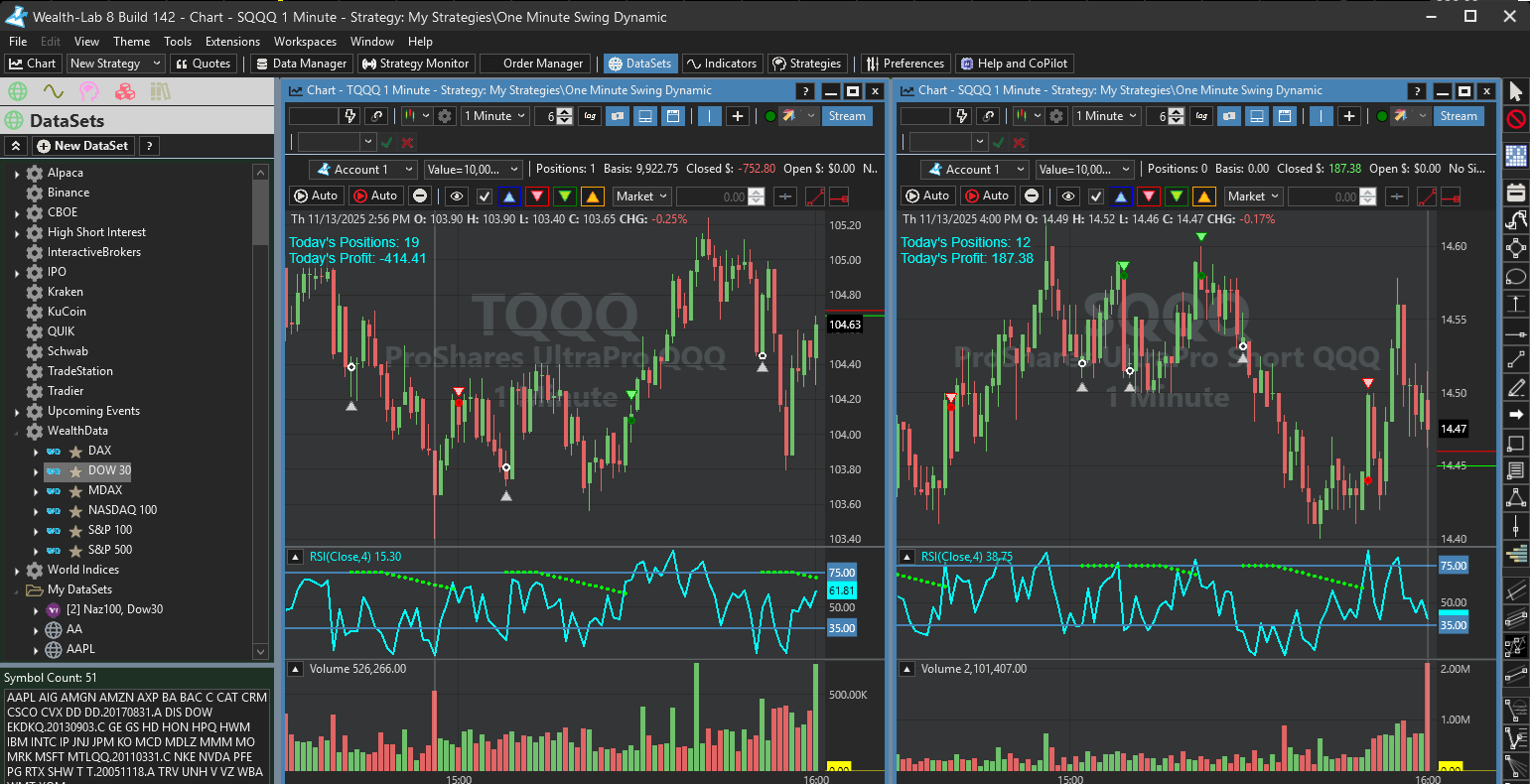This screenshot has height=784, width=1530.
Task: Open the Account 1 dropdown in SQQQ panel
Action: 974,169
